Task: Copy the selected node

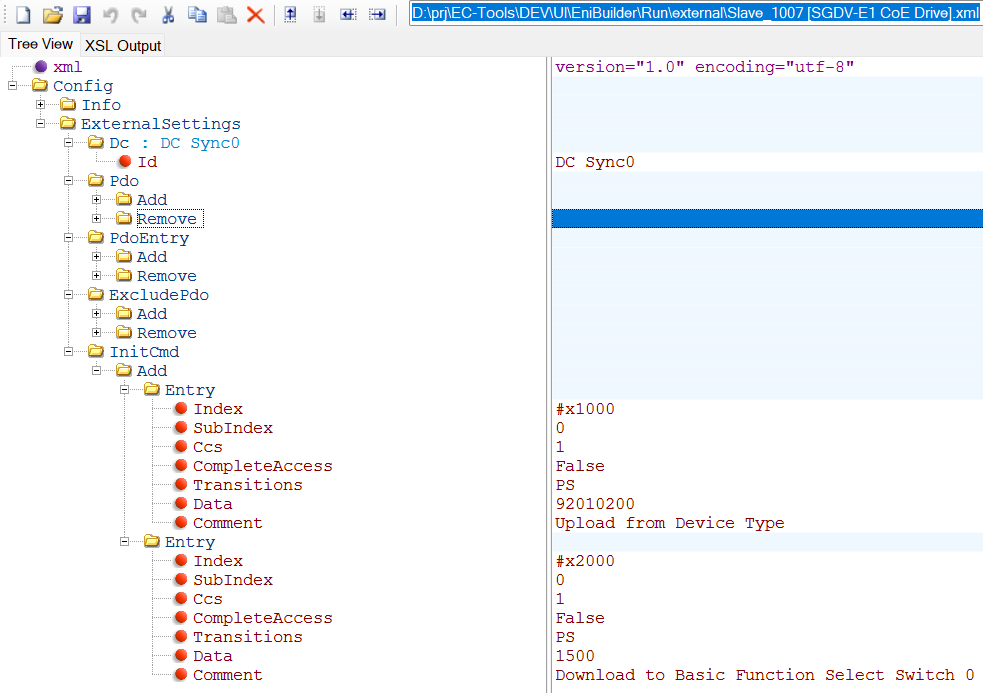Action: tap(197, 13)
